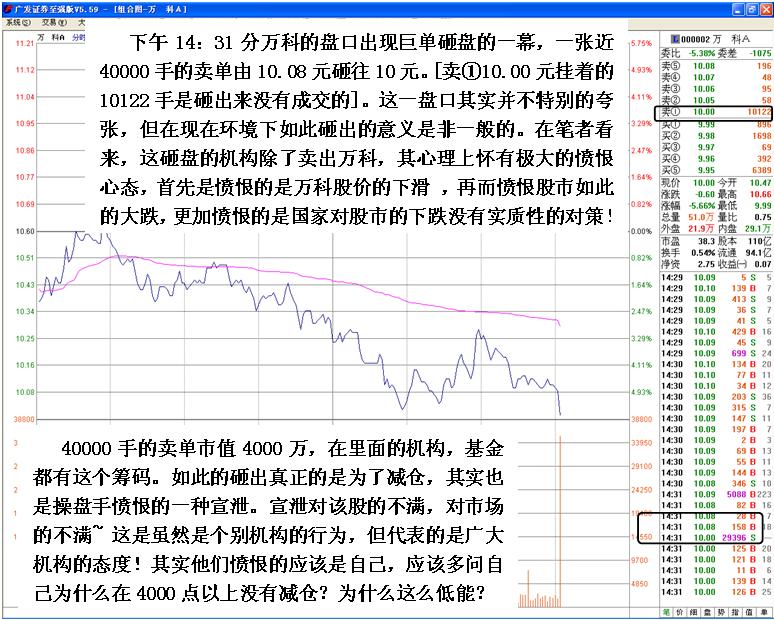Select the 卖② 10.05 order row
Image resolution: width=774 pixels, height=620 pixels.
(716, 100)
